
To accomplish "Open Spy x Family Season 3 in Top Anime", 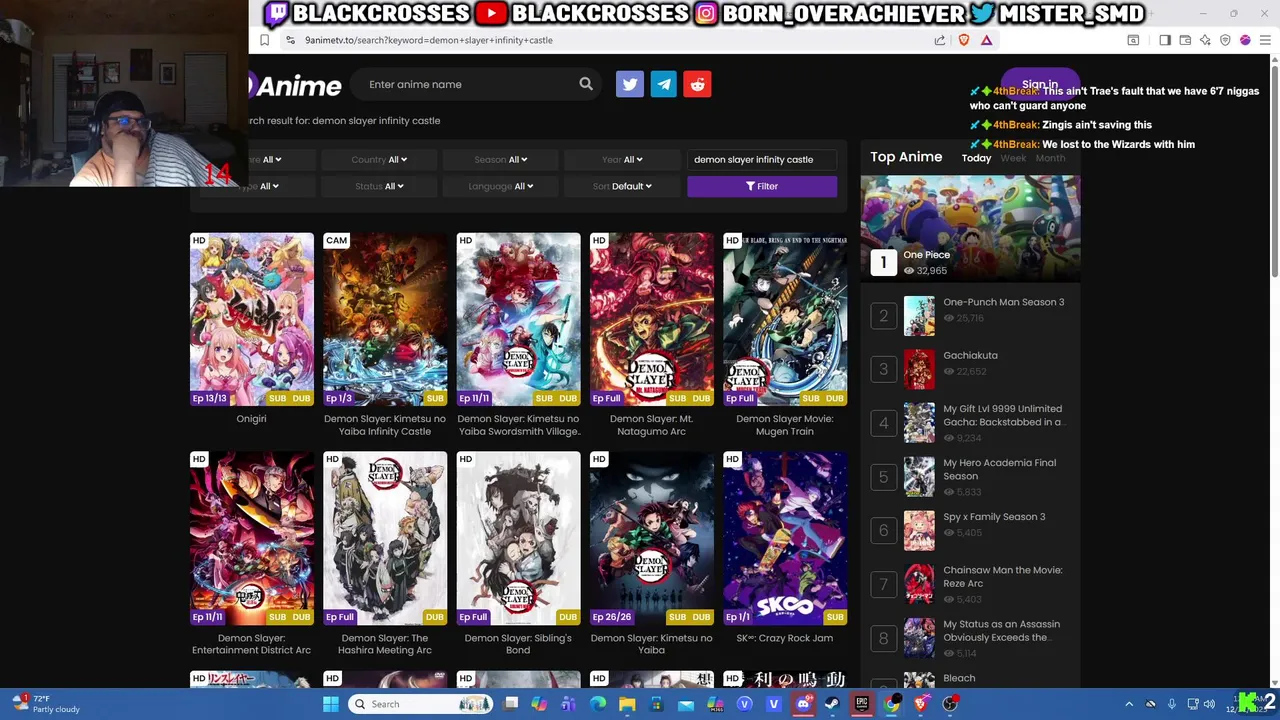I will tap(994, 517).
